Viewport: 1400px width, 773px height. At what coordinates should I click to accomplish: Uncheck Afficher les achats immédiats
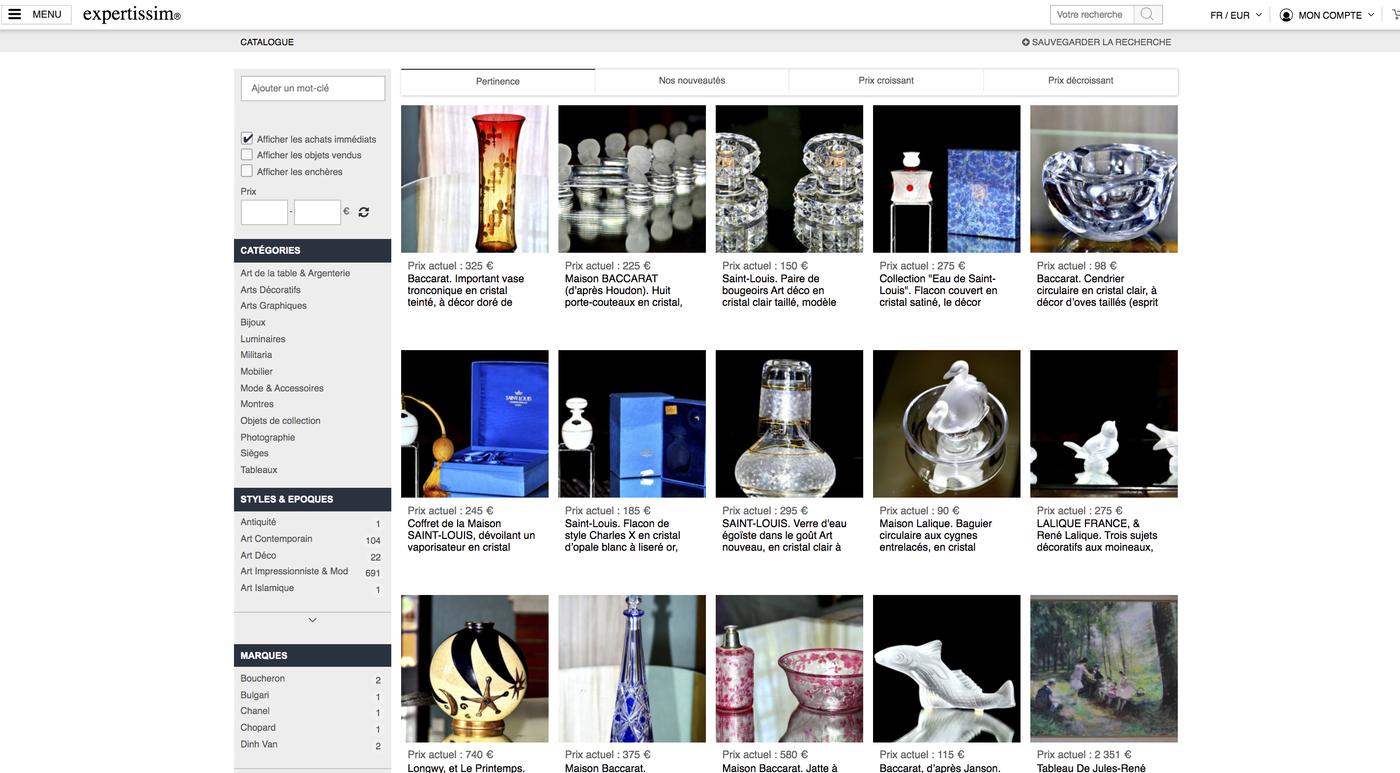[x=247, y=139]
